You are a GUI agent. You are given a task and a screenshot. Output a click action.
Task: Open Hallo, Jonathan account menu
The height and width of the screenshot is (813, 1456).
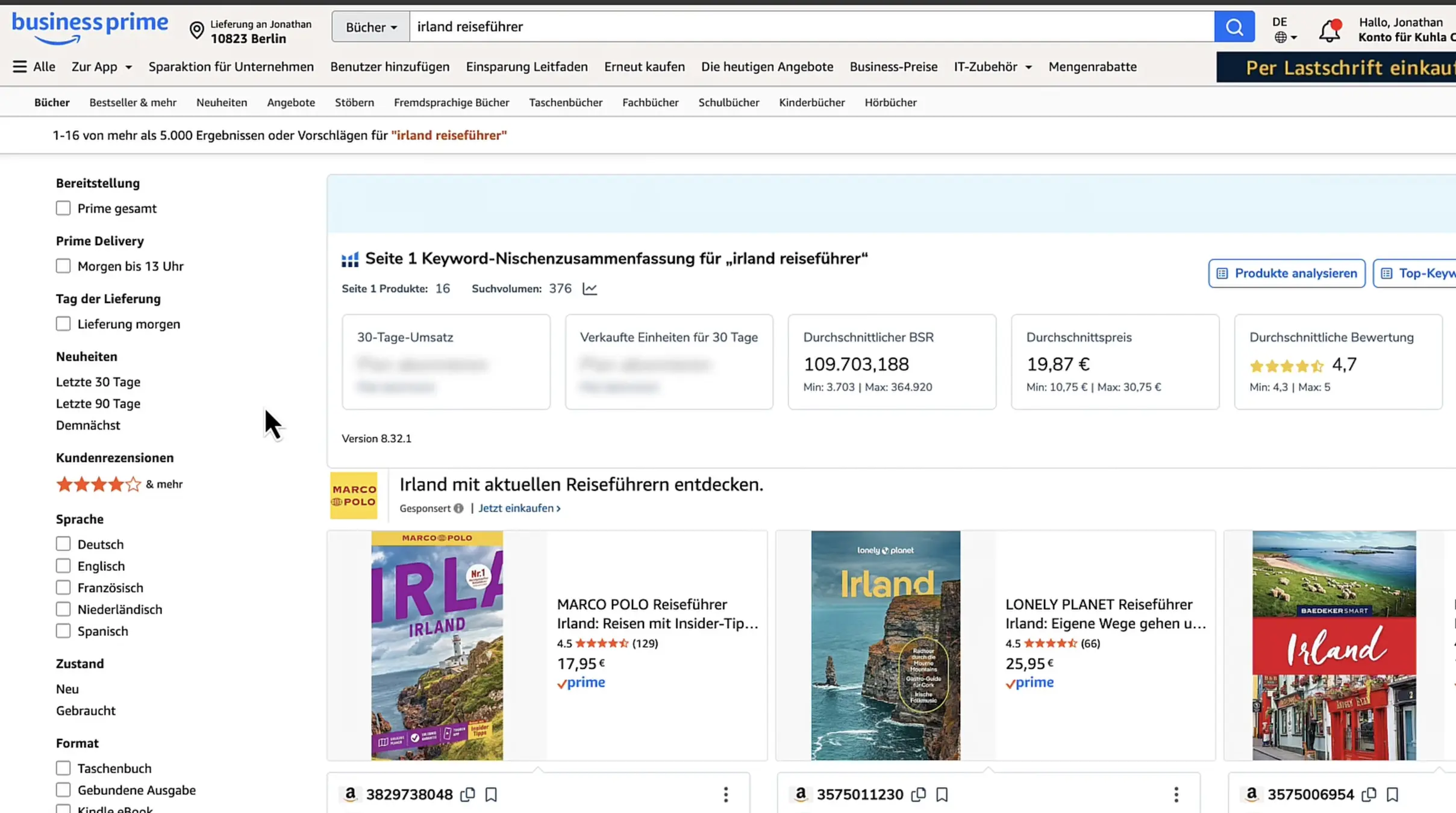click(x=1407, y=30)
